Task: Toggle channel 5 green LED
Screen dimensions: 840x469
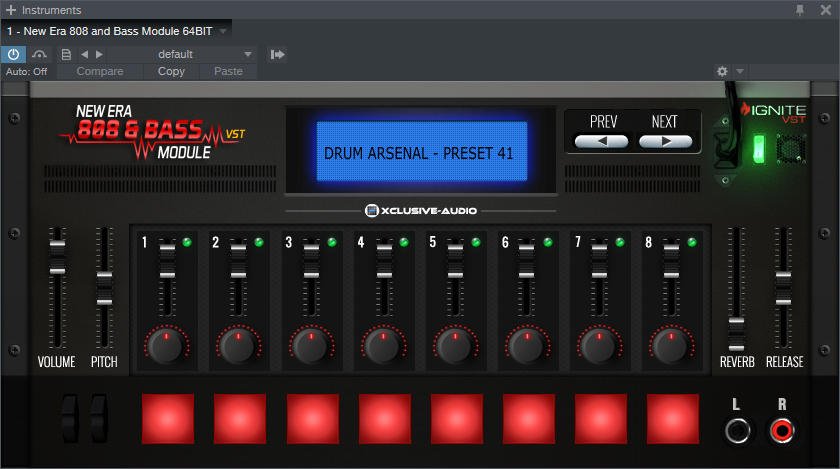Action: (x=476, y=242)
